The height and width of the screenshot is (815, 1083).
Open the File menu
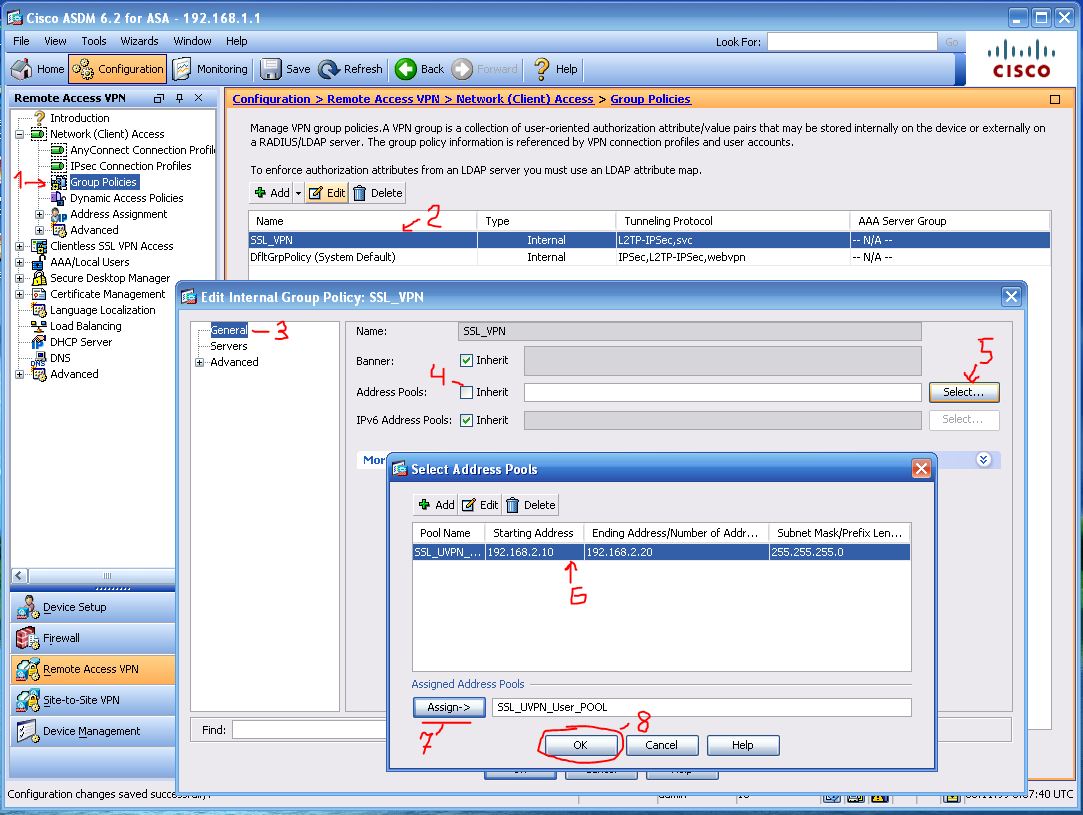tap(21, 41)
